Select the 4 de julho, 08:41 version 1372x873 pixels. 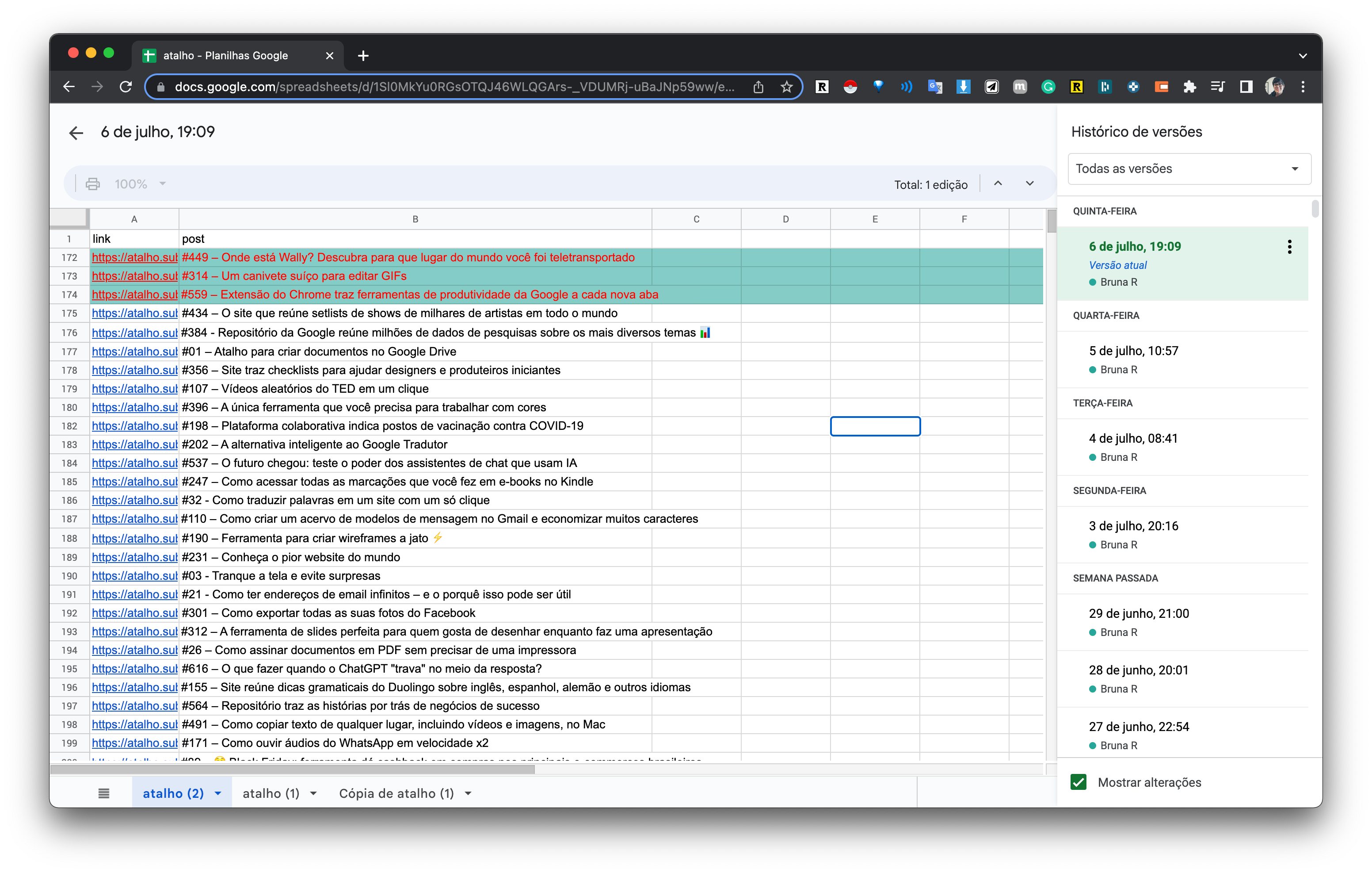[x=1183, y=448]
